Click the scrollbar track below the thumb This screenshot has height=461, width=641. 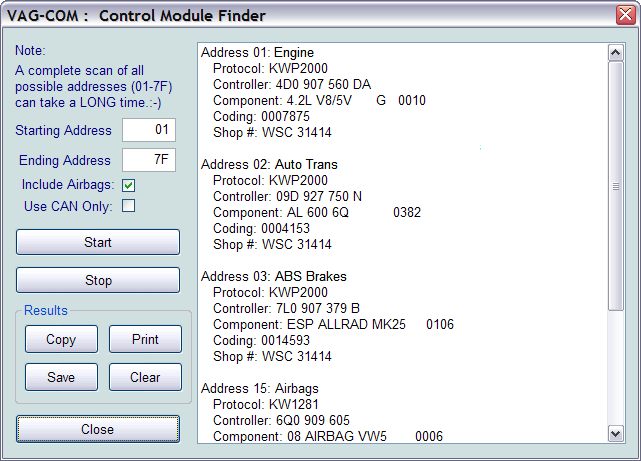[x=616, y=368]
